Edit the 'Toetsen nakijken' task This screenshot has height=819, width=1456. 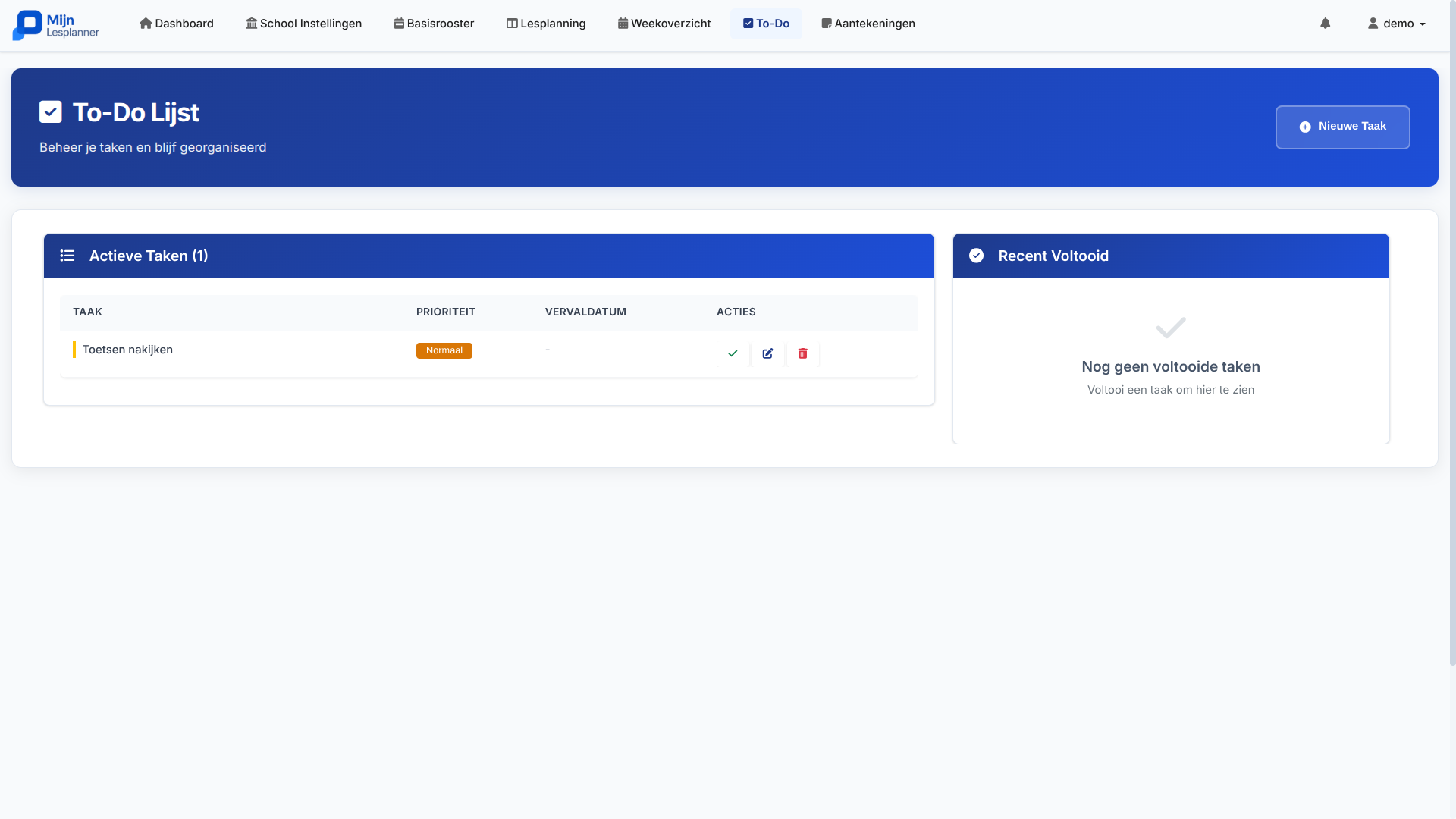coord(767,353)
